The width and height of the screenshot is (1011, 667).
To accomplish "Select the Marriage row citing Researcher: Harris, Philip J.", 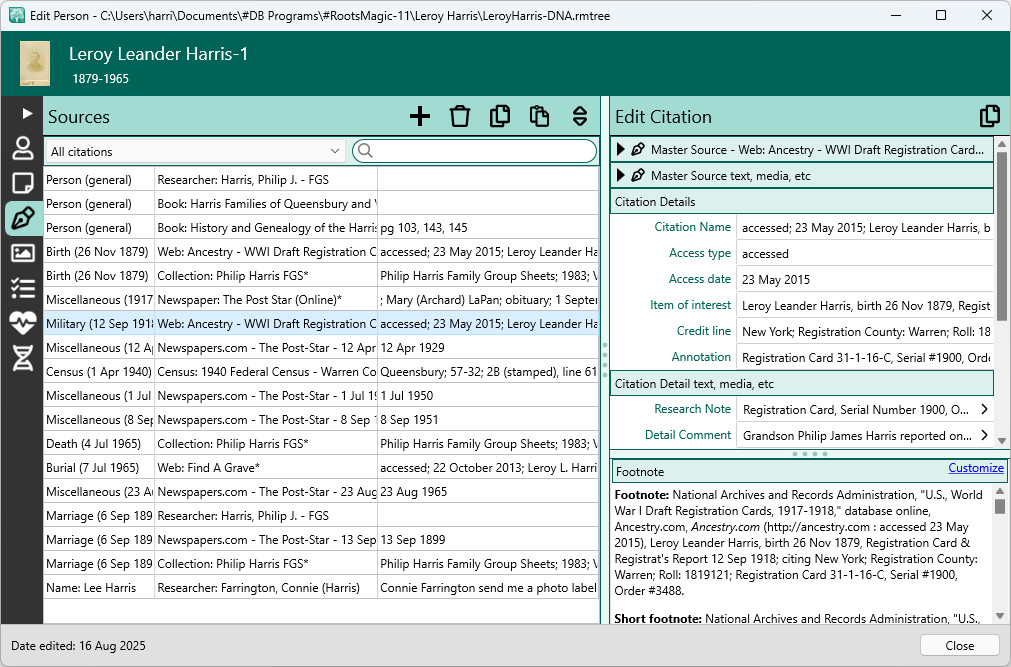I will pos(321,516).
